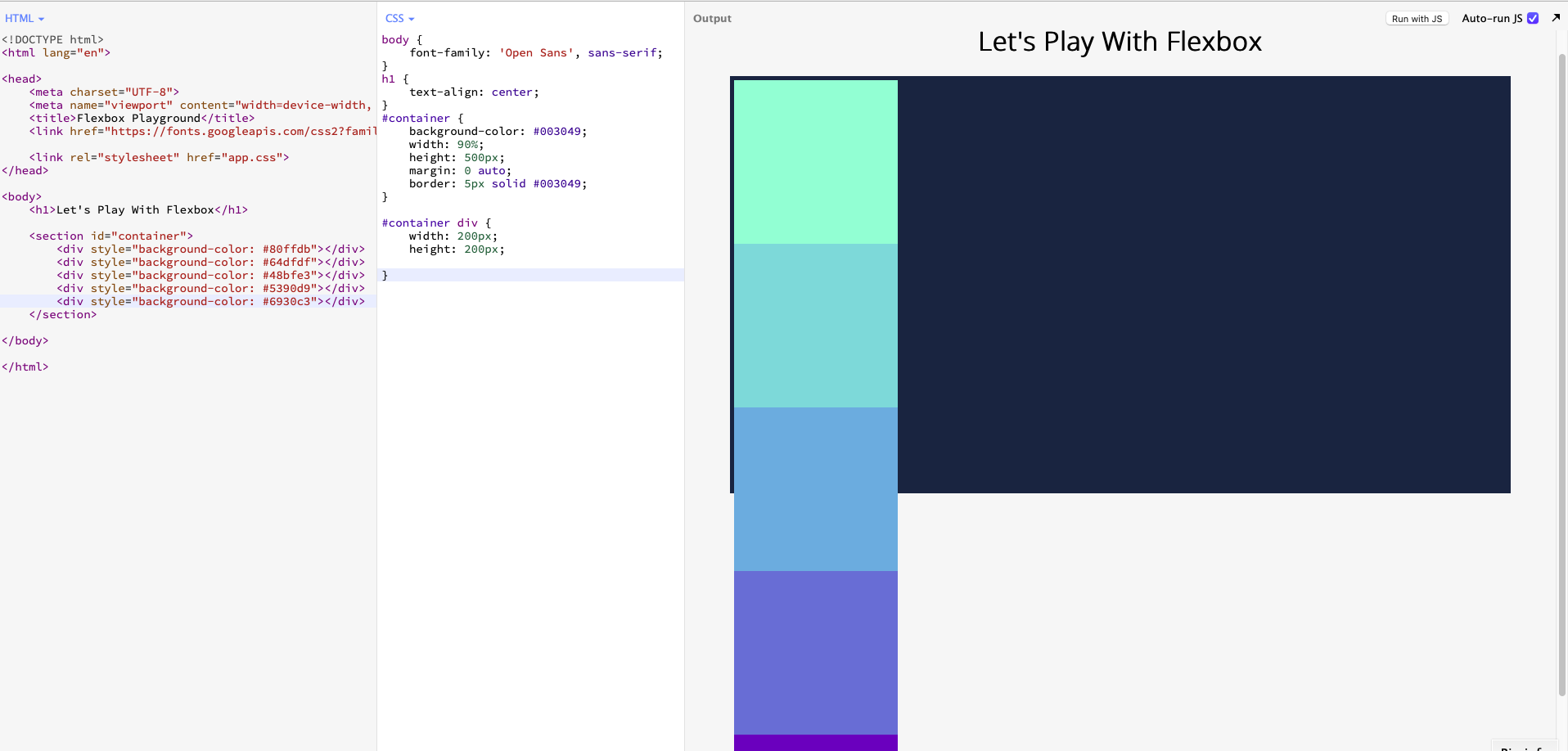Image resolution: width=1568 pixels, height=751 pixels.
Task: Click the Output panel label
Action: pyautogui.click(x=712, y=18)
